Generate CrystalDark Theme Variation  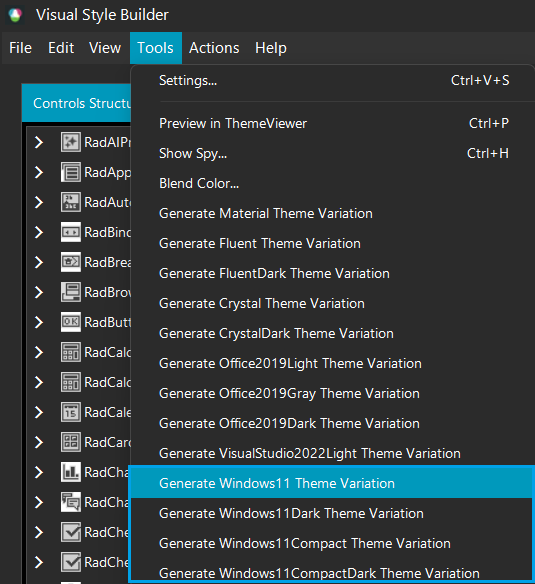(334, 333)
